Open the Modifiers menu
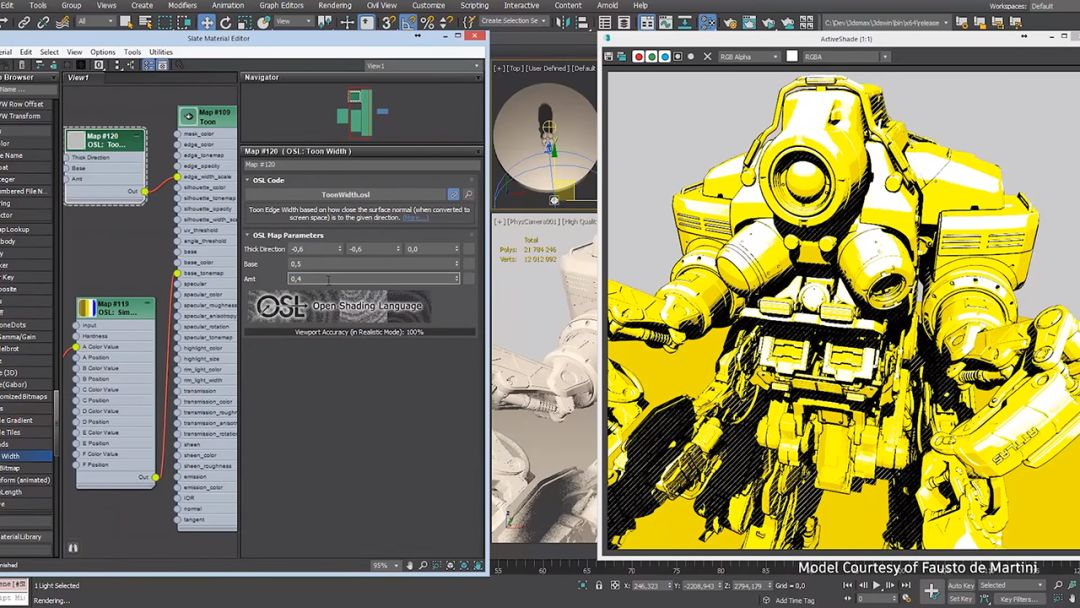The image size is (1080, 608). pos(183,5)
